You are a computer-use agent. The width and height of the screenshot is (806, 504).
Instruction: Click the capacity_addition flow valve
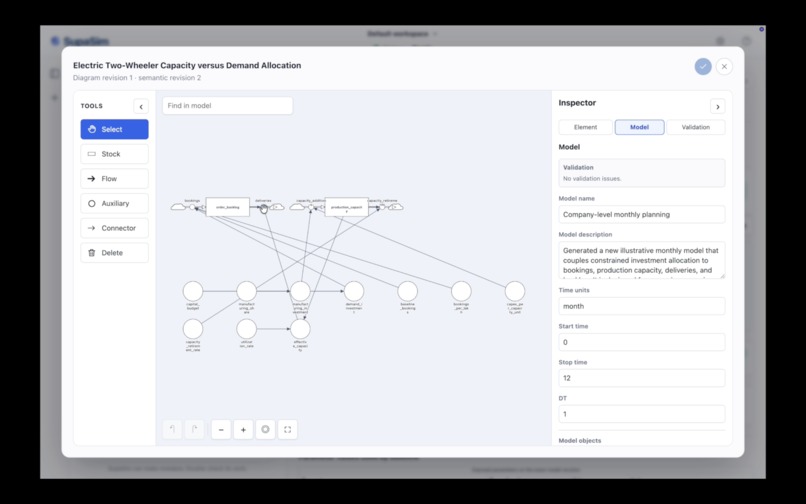311,207
